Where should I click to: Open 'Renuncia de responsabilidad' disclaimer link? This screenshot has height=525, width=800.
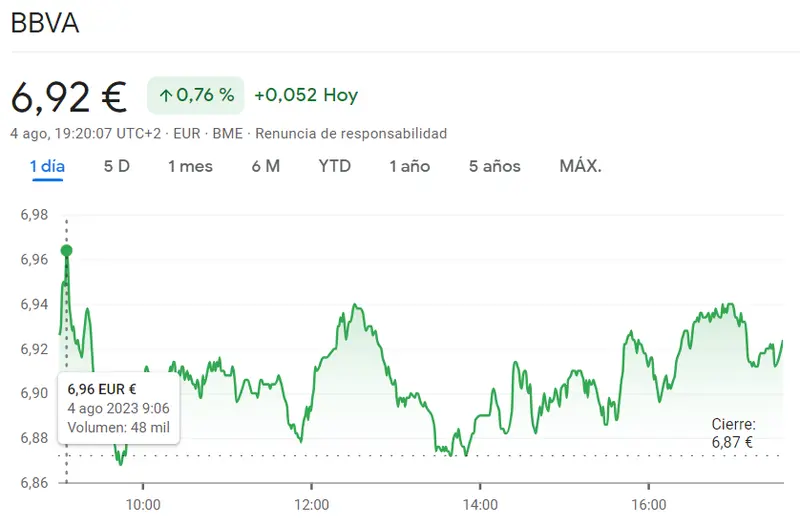(351, 134)
